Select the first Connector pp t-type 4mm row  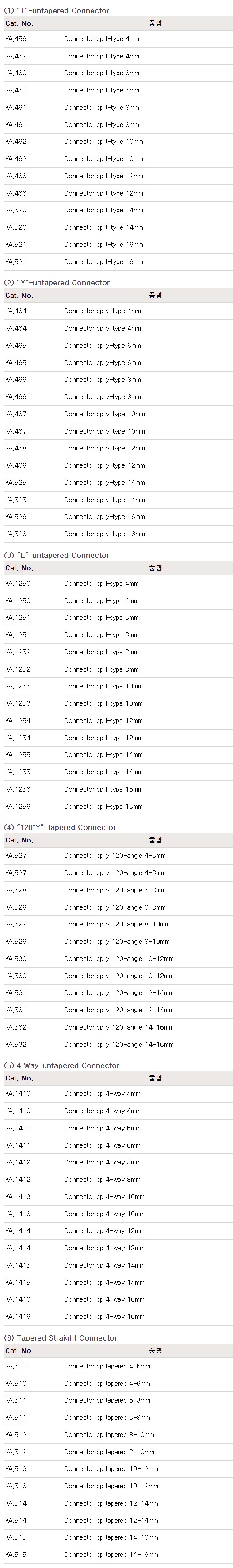click(118, 39)
